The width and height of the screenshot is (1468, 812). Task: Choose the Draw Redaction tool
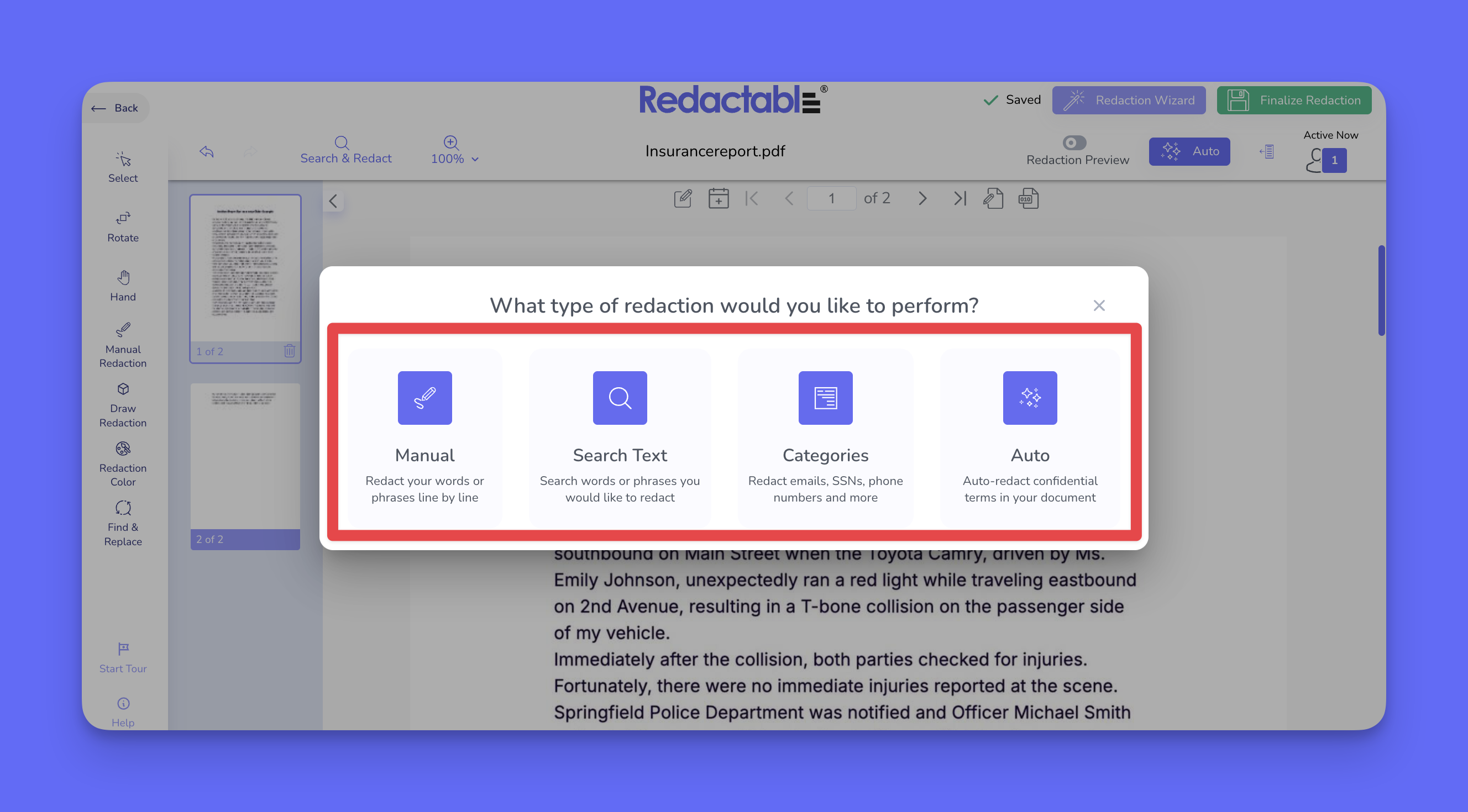coord(123,404)
